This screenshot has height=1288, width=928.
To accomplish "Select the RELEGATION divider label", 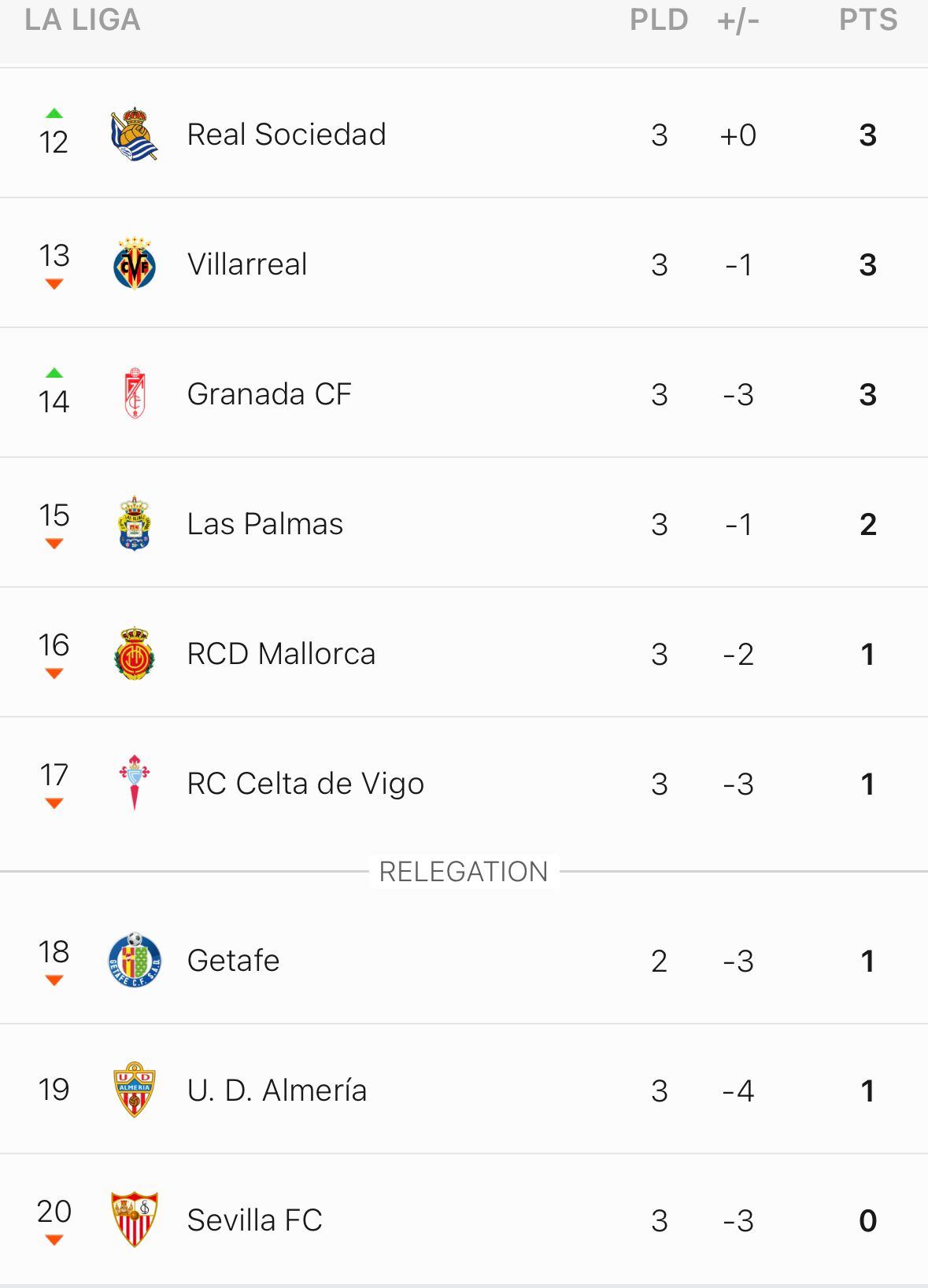I will point(464,872).
